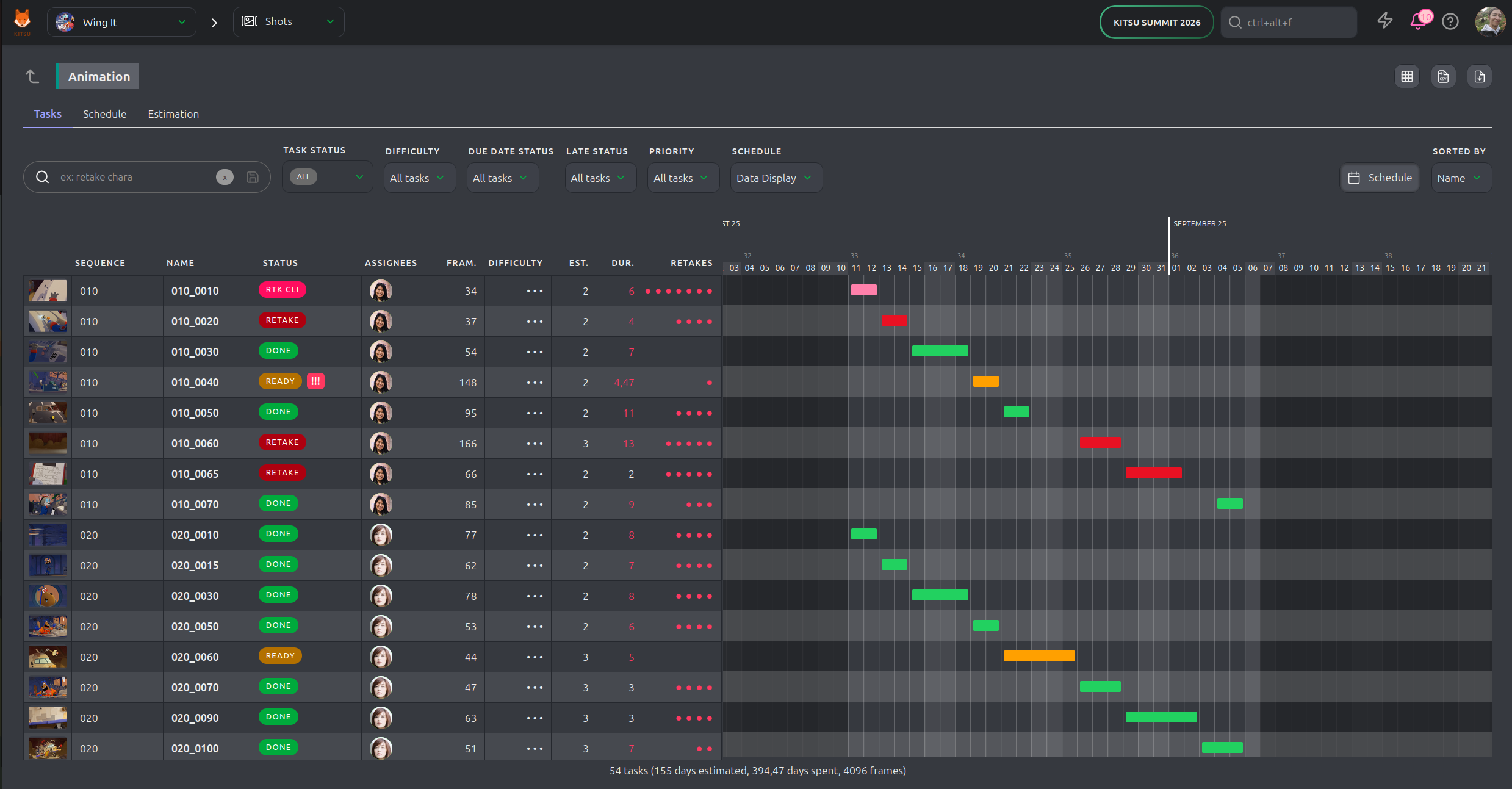
Task: Click the back arrow beside Animation
Action: 32,76
